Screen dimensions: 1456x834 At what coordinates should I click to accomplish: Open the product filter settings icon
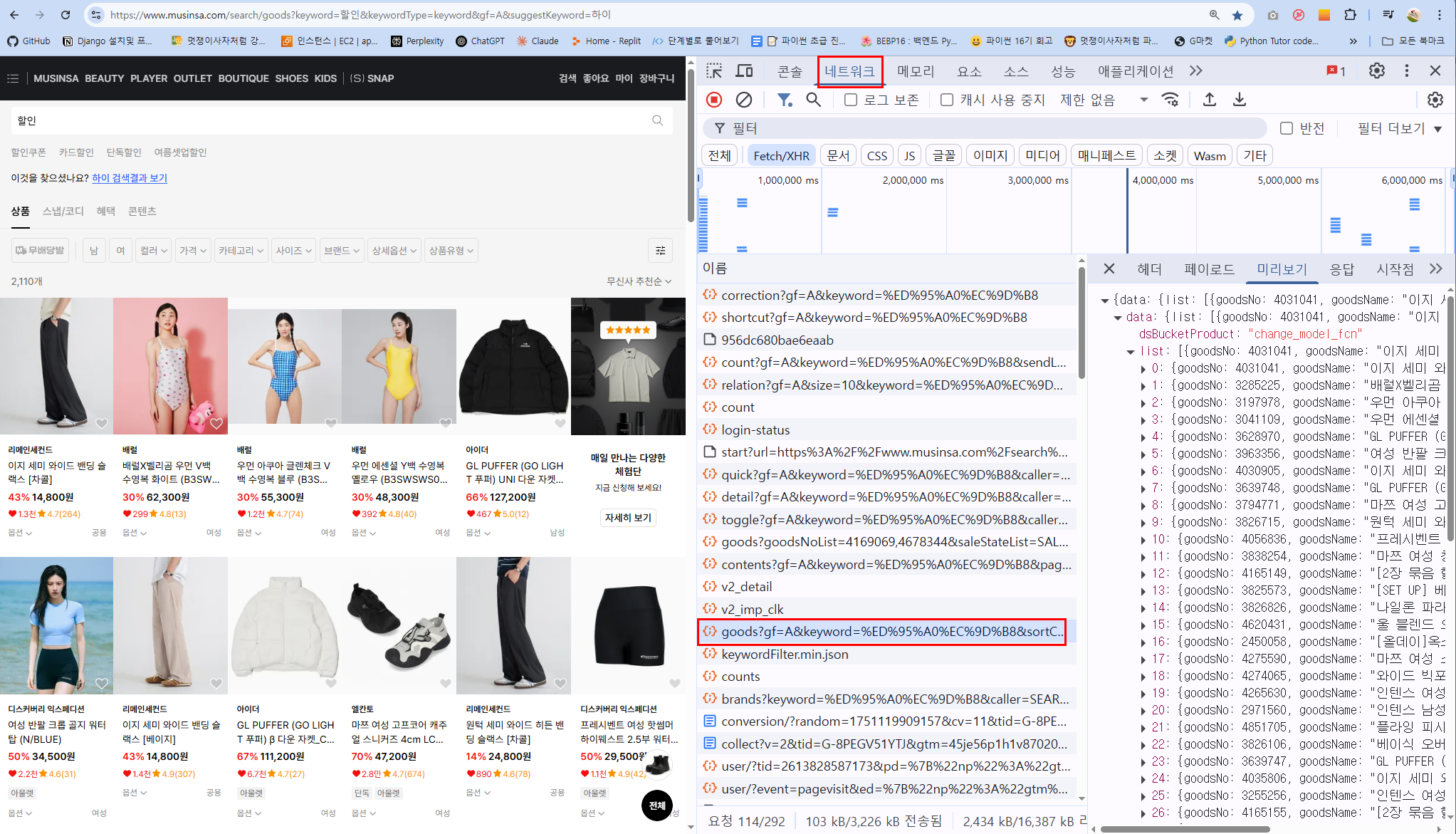coord(661,250)
